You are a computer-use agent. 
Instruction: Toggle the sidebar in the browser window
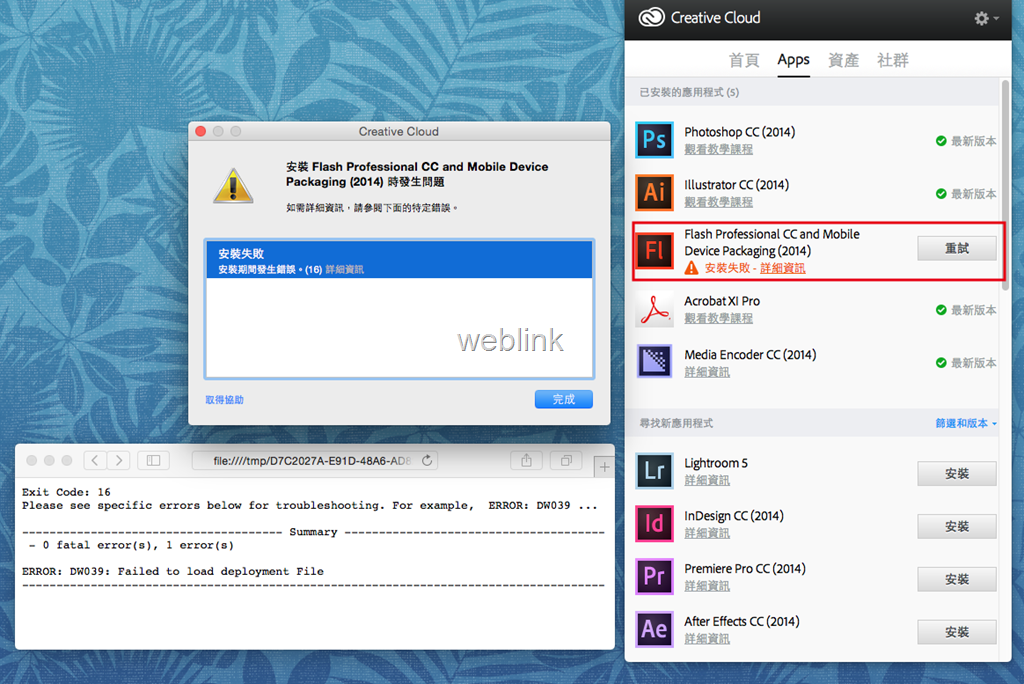click(x=153, y=461)
